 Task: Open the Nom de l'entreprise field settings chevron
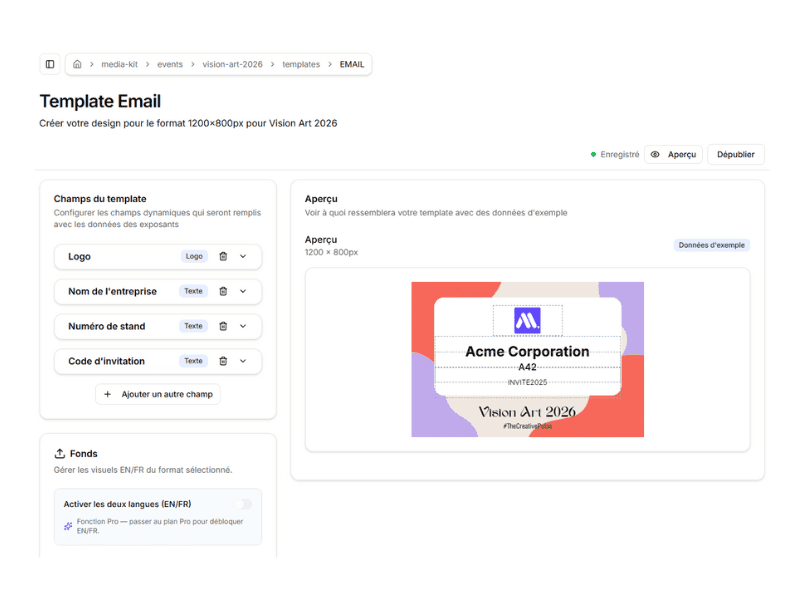(x=243, y=291)
